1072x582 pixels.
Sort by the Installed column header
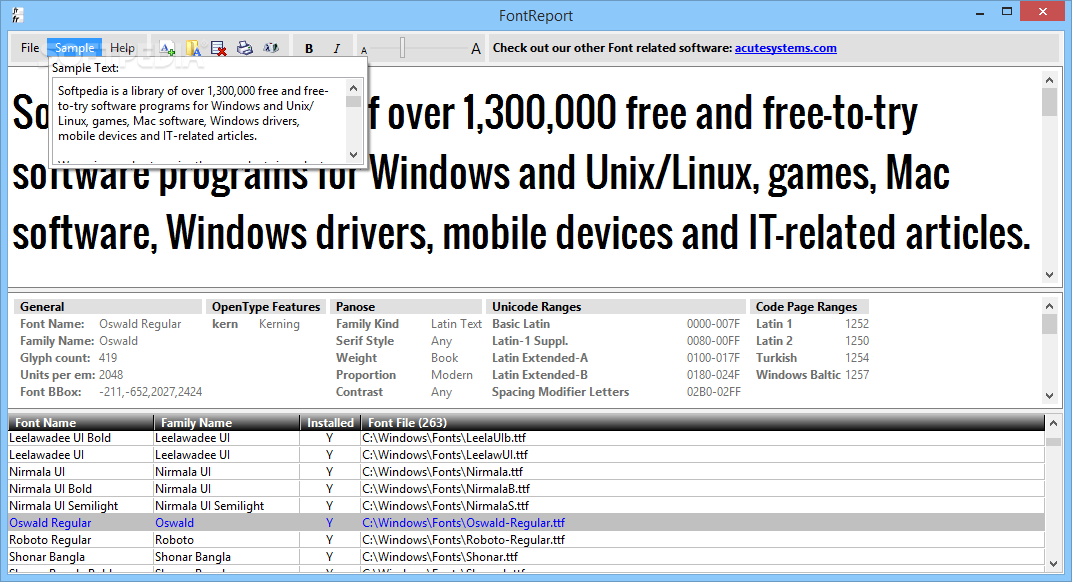click(330, 423)
